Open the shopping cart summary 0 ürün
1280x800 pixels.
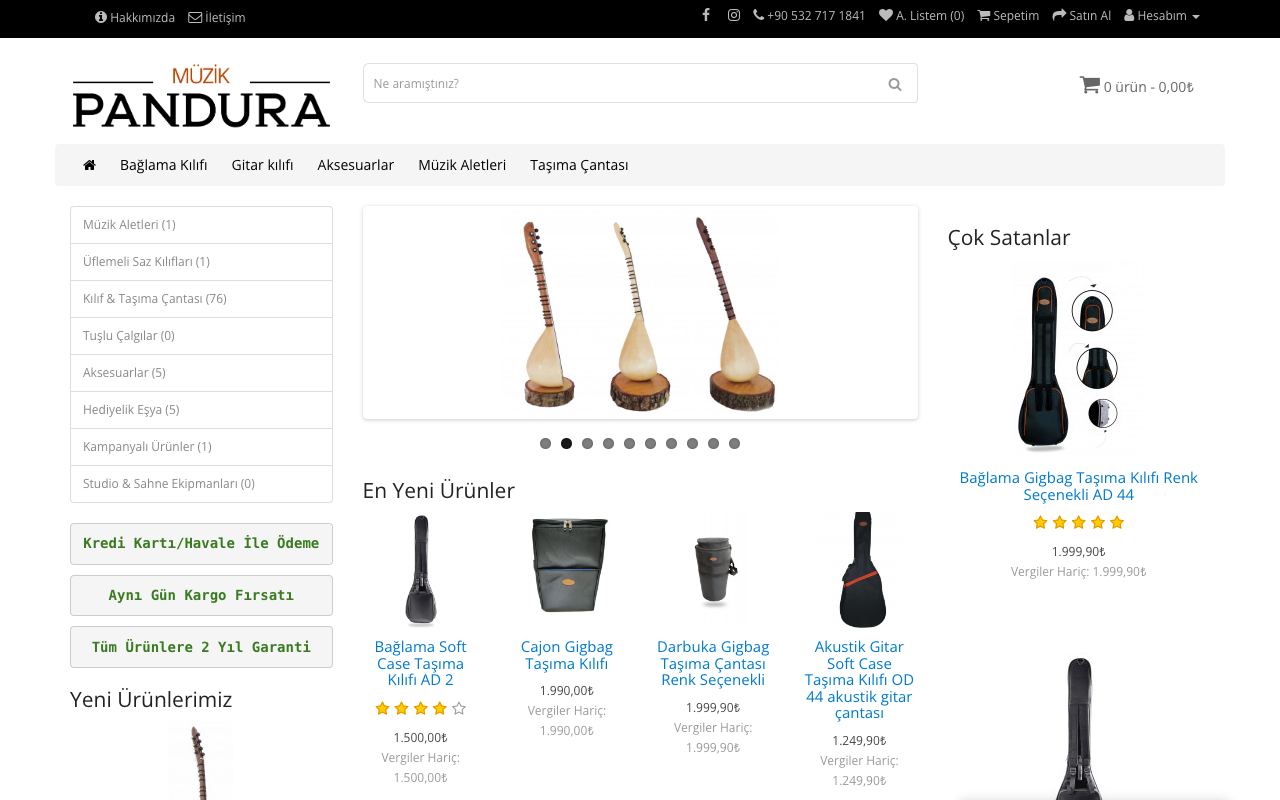coord(1136,86)
